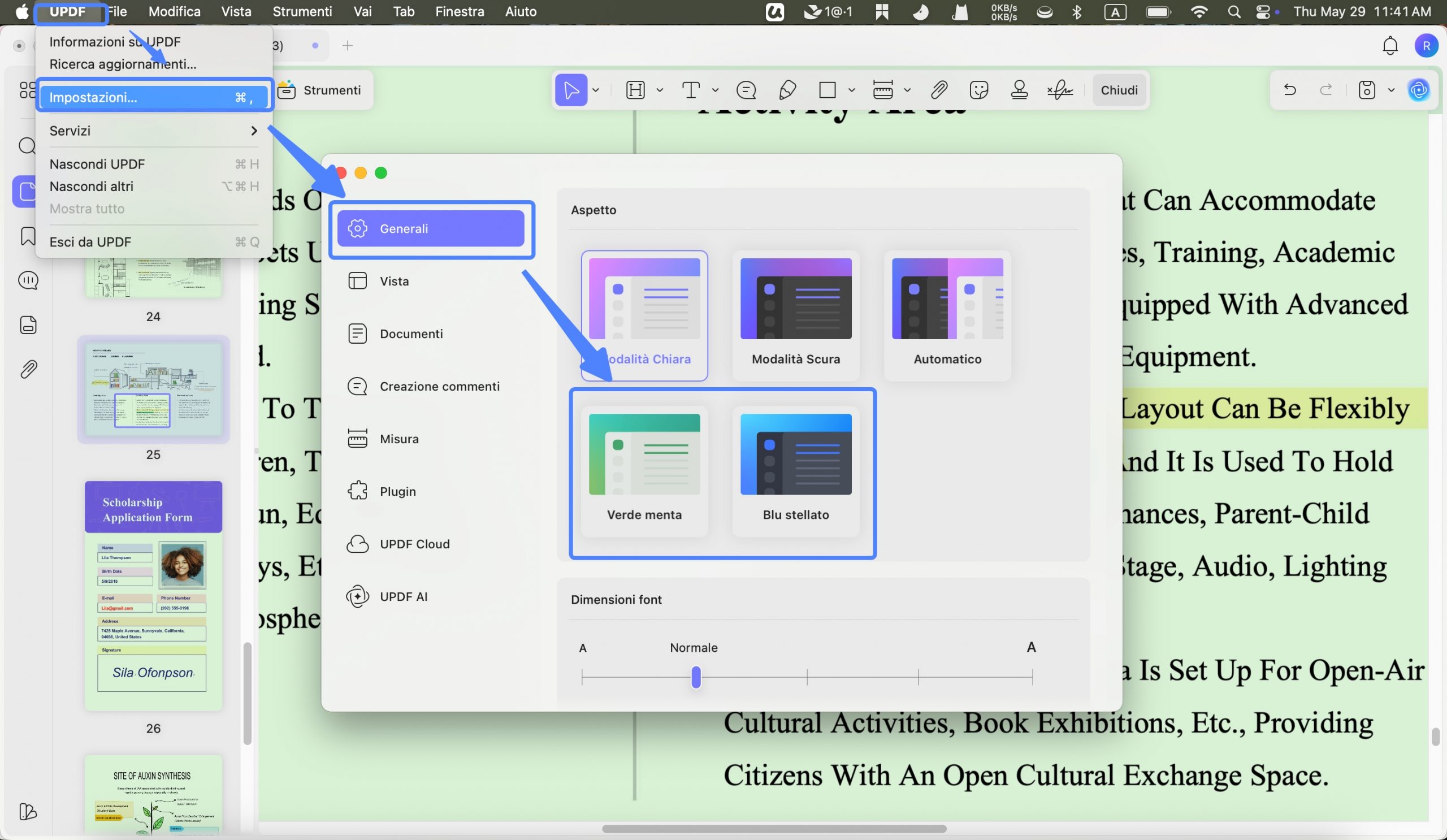Expand the measure tool dropdown arrow

(907, 90)
